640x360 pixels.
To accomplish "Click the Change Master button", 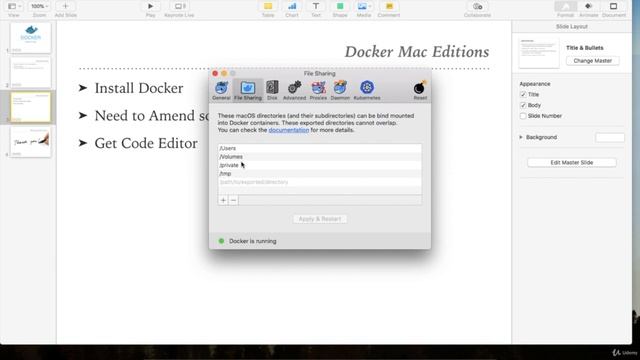I will click(593, 61).
